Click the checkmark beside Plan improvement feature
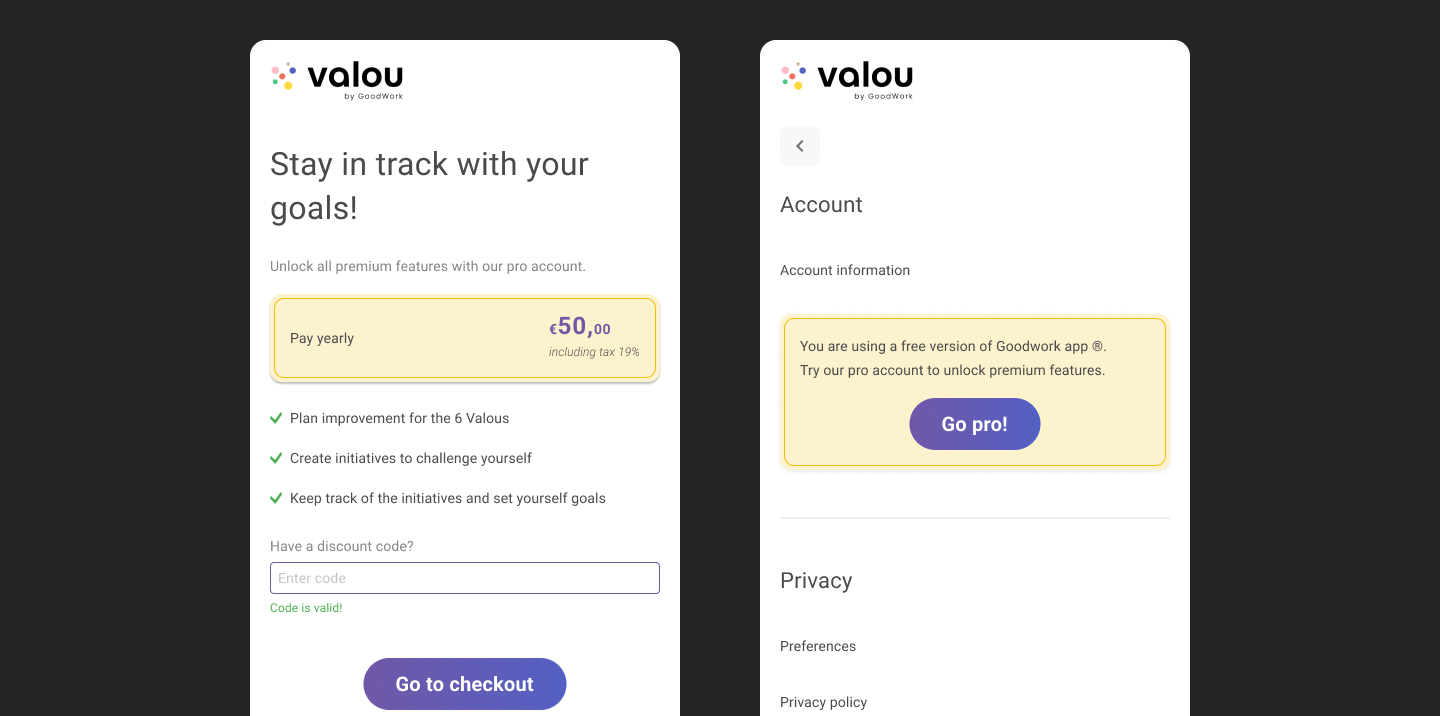The width and height of the screenshot is (1440, 716). pos(276,418)
